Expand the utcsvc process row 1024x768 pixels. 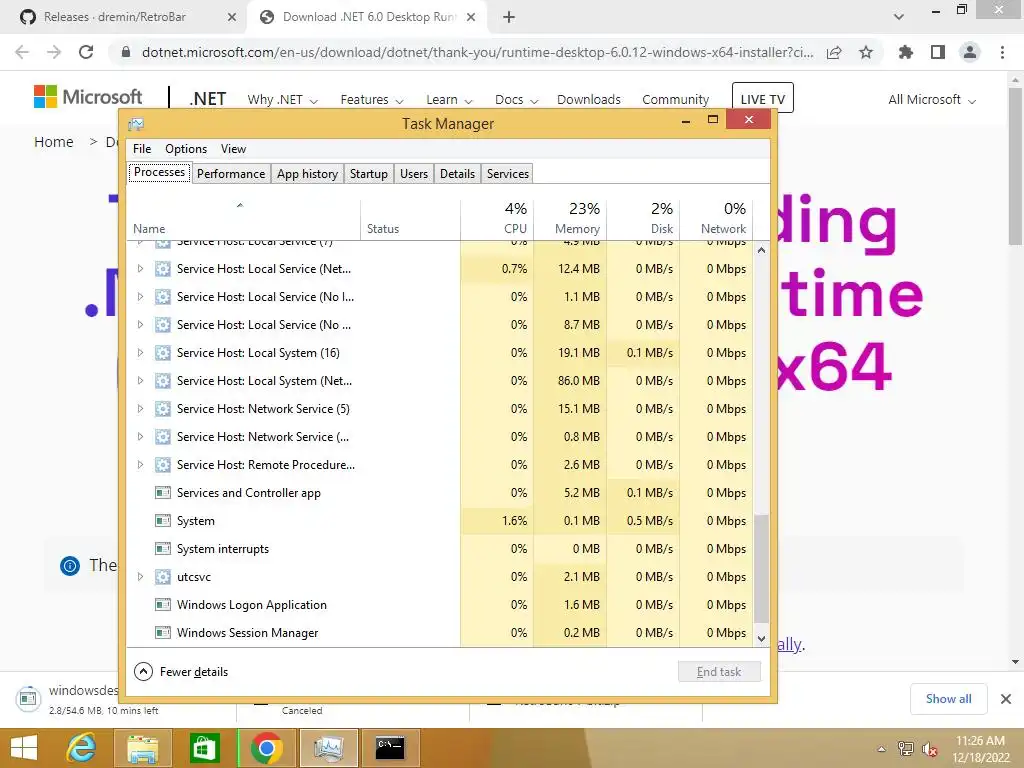tap(140, 577)
